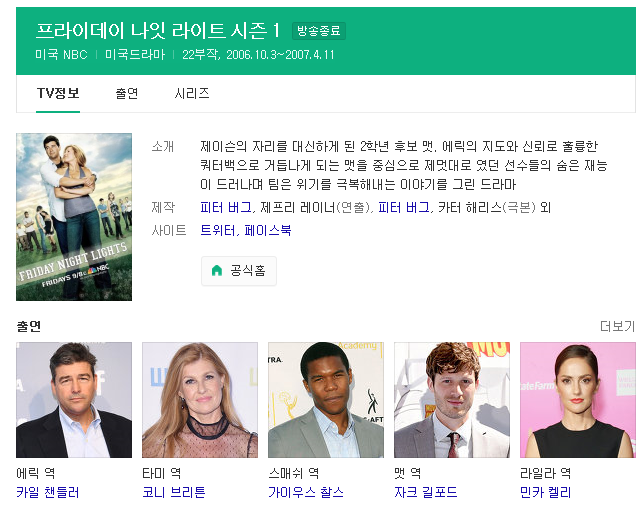Open 코니 브리튼 cast photo
Screen dimensions: 644x512
(200, 400)
